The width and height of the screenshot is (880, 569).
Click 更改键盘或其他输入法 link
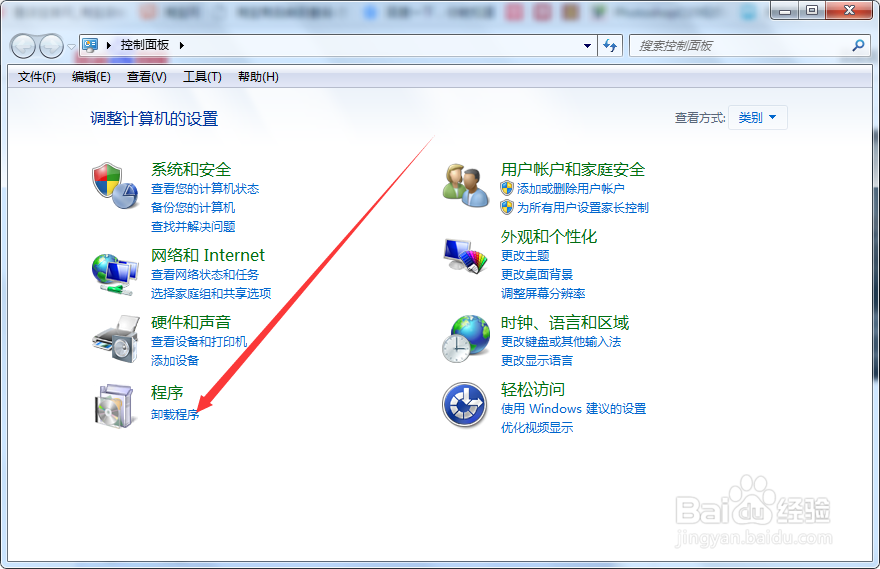561,342
